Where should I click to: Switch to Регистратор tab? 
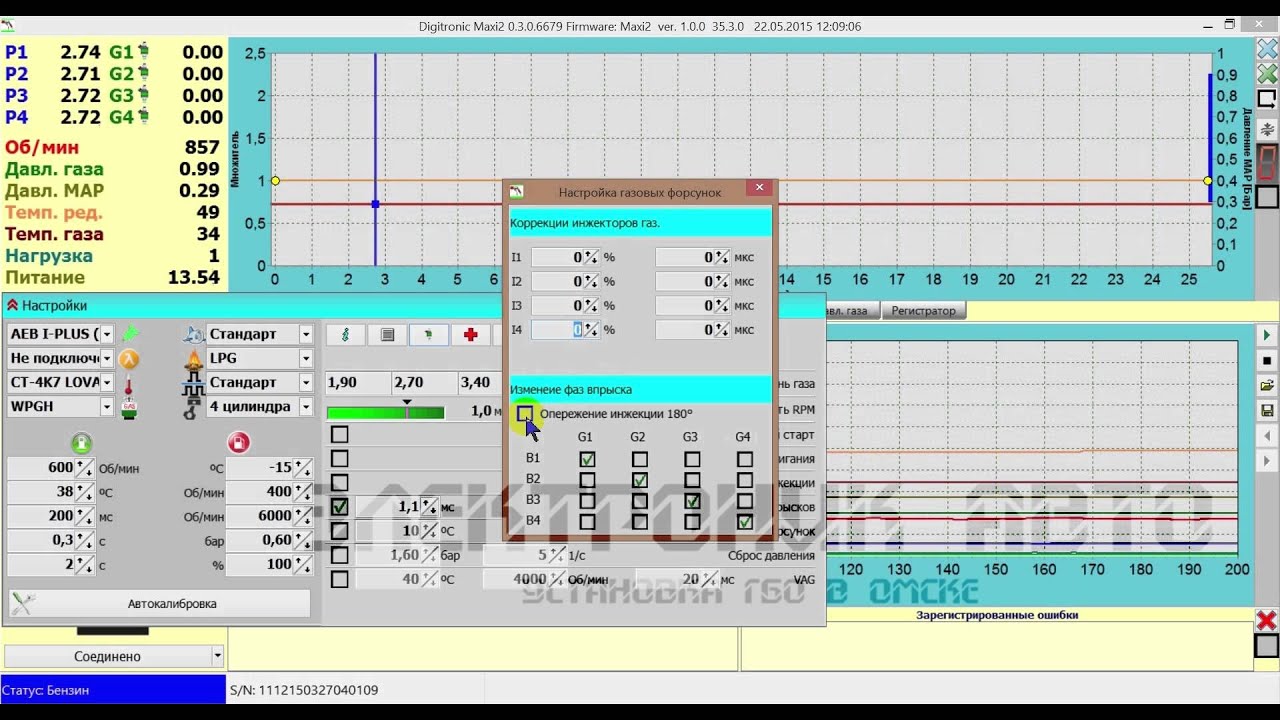tap(924, 311)
